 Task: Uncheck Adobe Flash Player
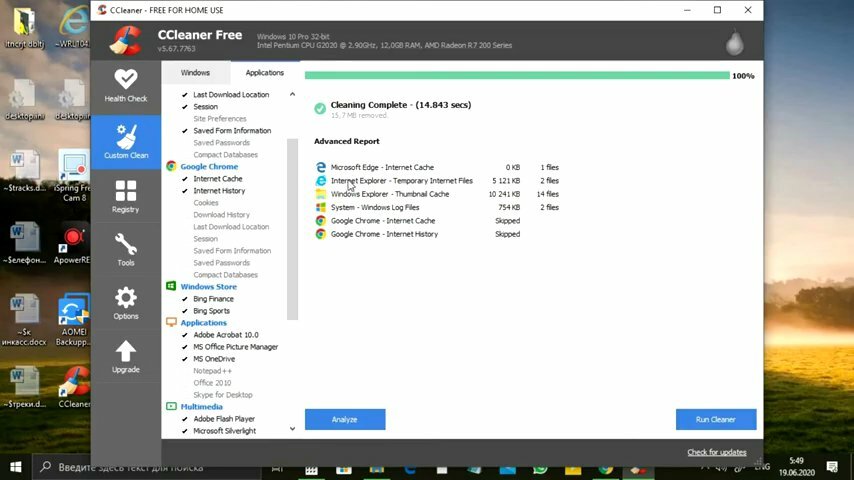coord(185,419)
